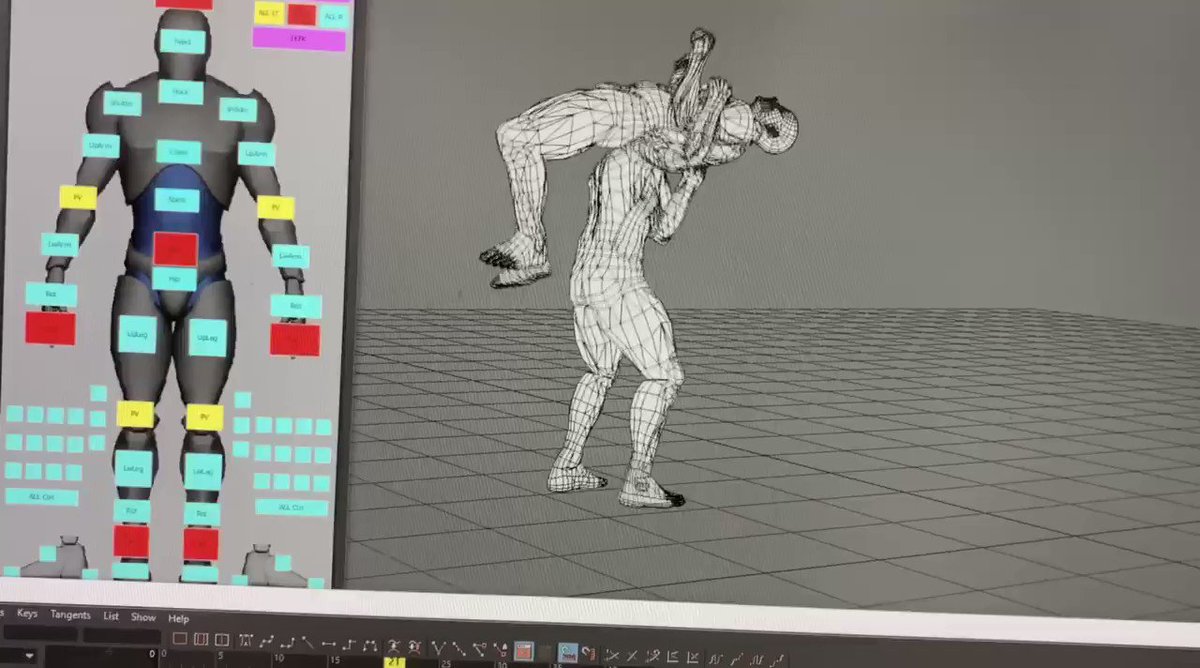This screenshot has height=668, width=1200.
Task: Select the Chest control on picker
Action: [x=178, y=152]
